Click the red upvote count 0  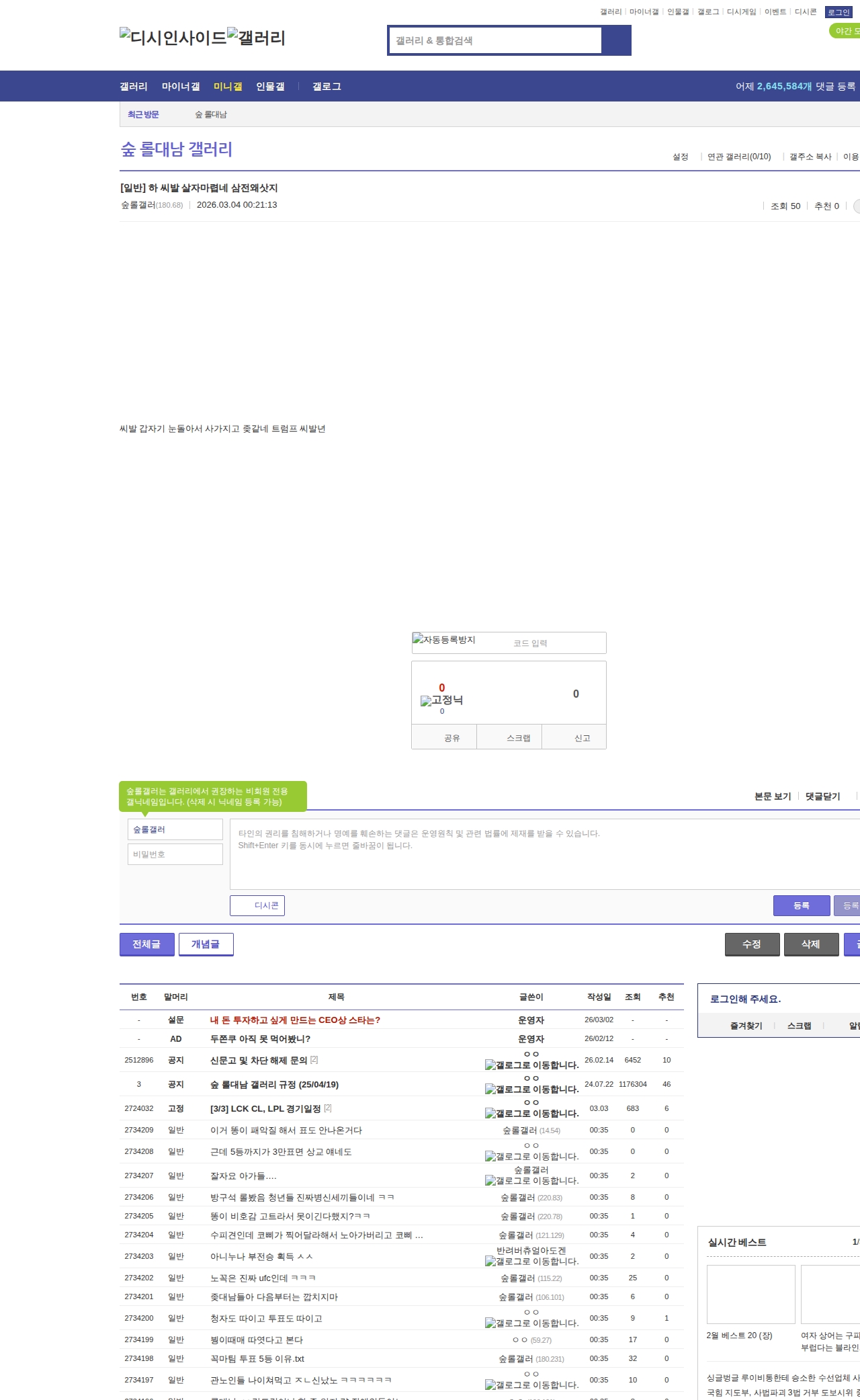tap(442, 688)
